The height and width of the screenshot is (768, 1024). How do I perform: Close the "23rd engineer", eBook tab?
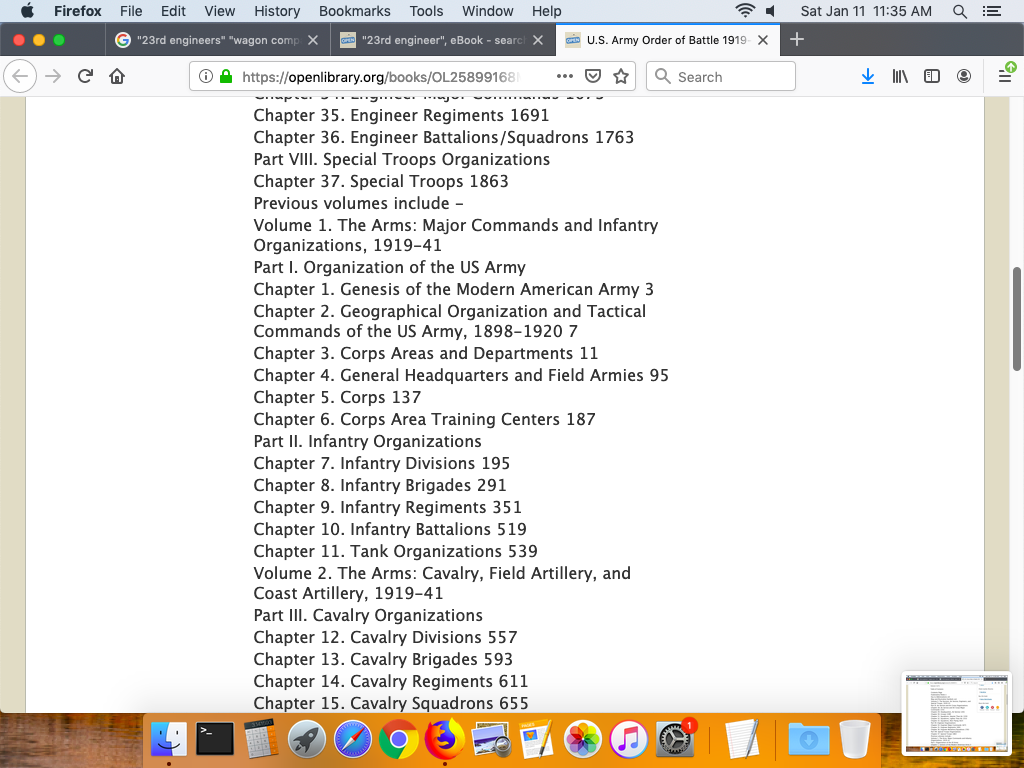[537, 41]
